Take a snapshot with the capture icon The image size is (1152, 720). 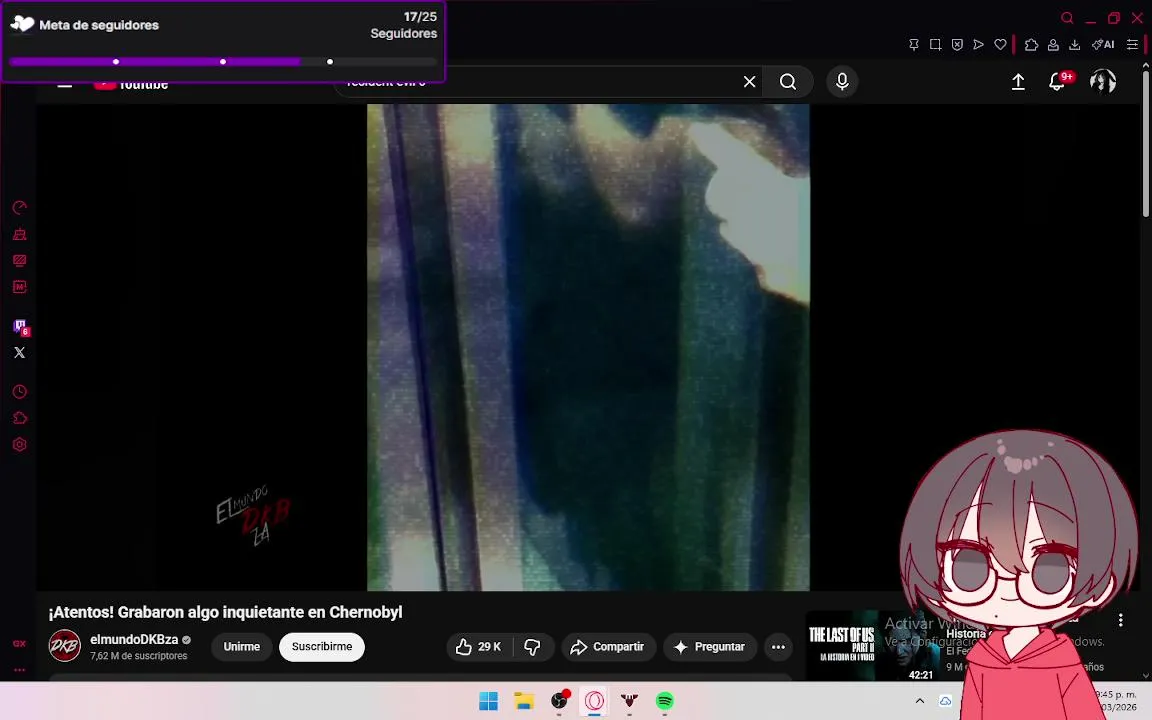click(x=935, y=45)
